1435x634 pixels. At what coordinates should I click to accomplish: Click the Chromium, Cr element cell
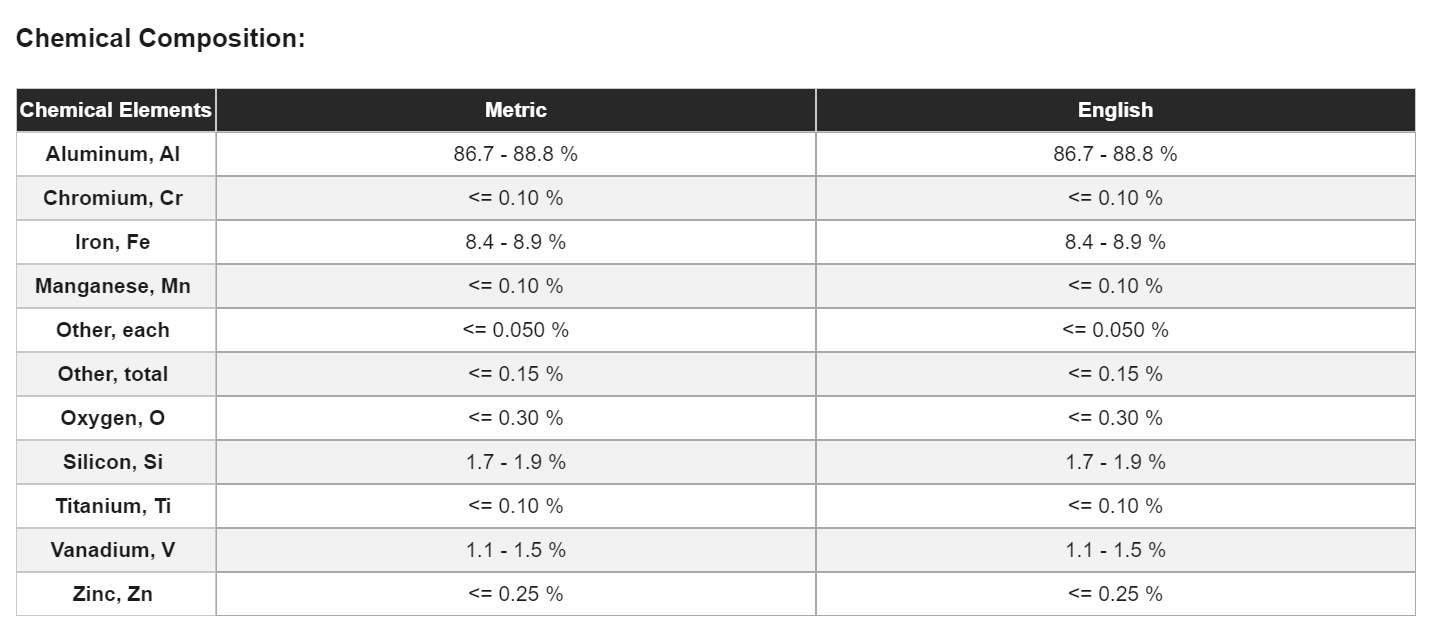(113, 198)
